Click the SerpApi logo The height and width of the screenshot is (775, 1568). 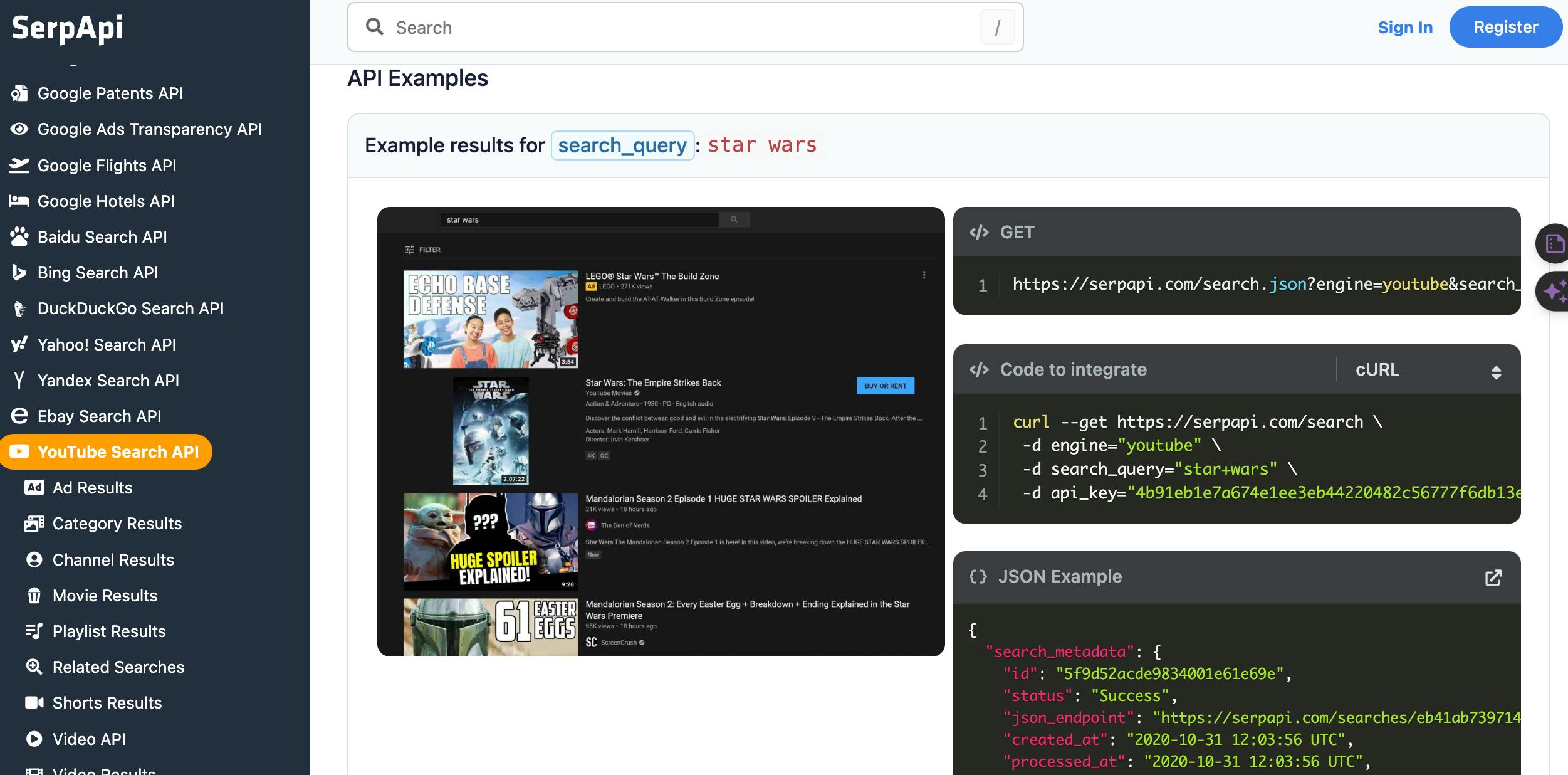68,28
